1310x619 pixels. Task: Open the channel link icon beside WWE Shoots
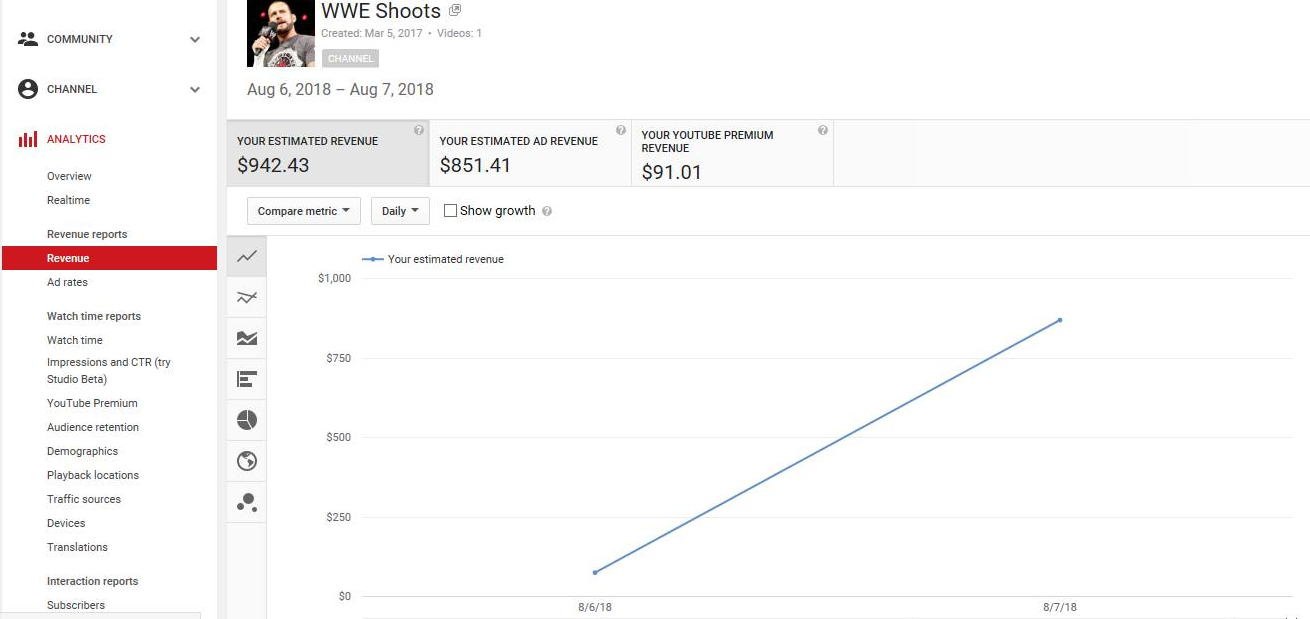[x=455, y=10]
